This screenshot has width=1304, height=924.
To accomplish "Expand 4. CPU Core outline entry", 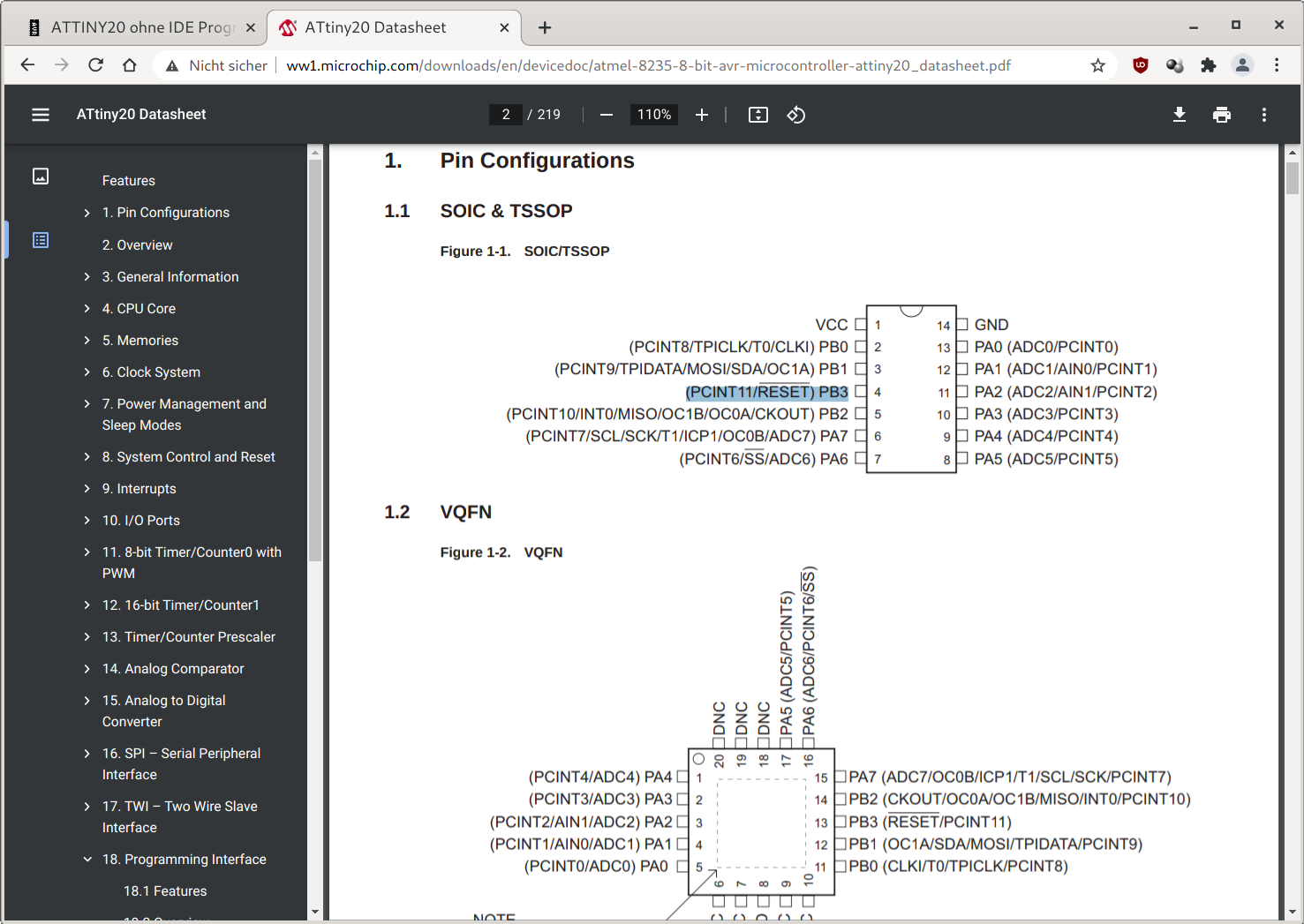I will 87,309.
